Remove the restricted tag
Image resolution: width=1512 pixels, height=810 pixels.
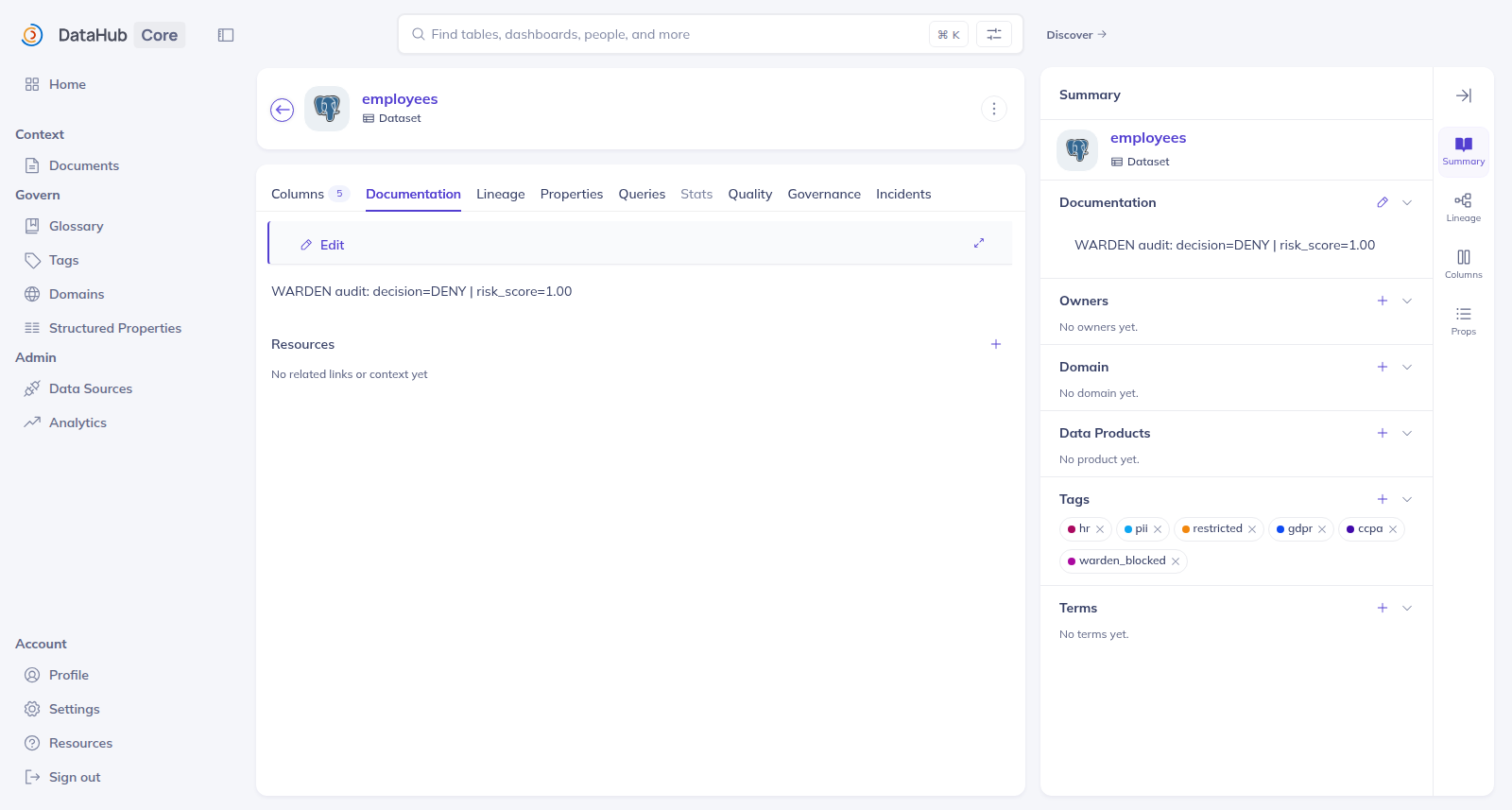click(1252, 529)
